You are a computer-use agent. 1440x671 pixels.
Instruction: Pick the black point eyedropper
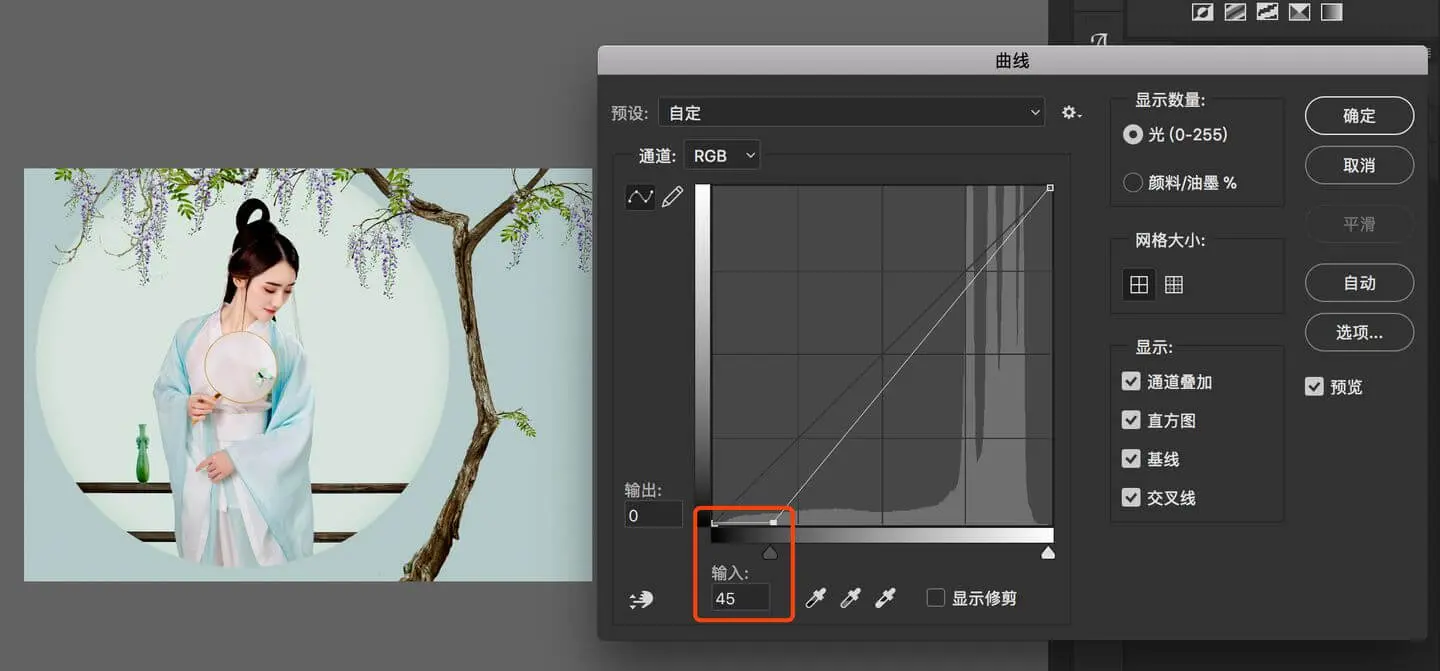pyautogui.click(x=816, y=598)
